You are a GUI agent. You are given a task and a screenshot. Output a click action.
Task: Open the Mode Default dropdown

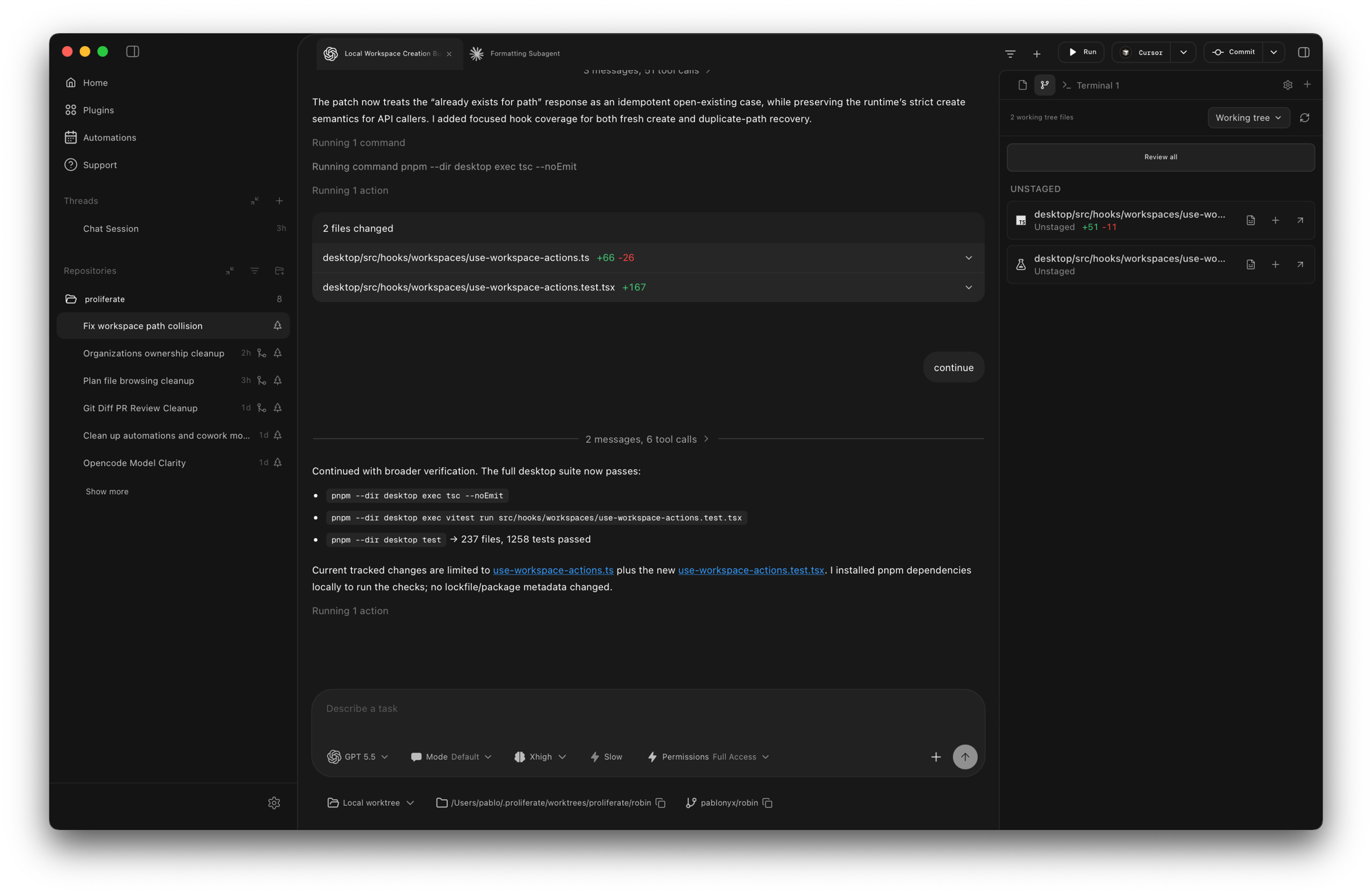(451, 757)
